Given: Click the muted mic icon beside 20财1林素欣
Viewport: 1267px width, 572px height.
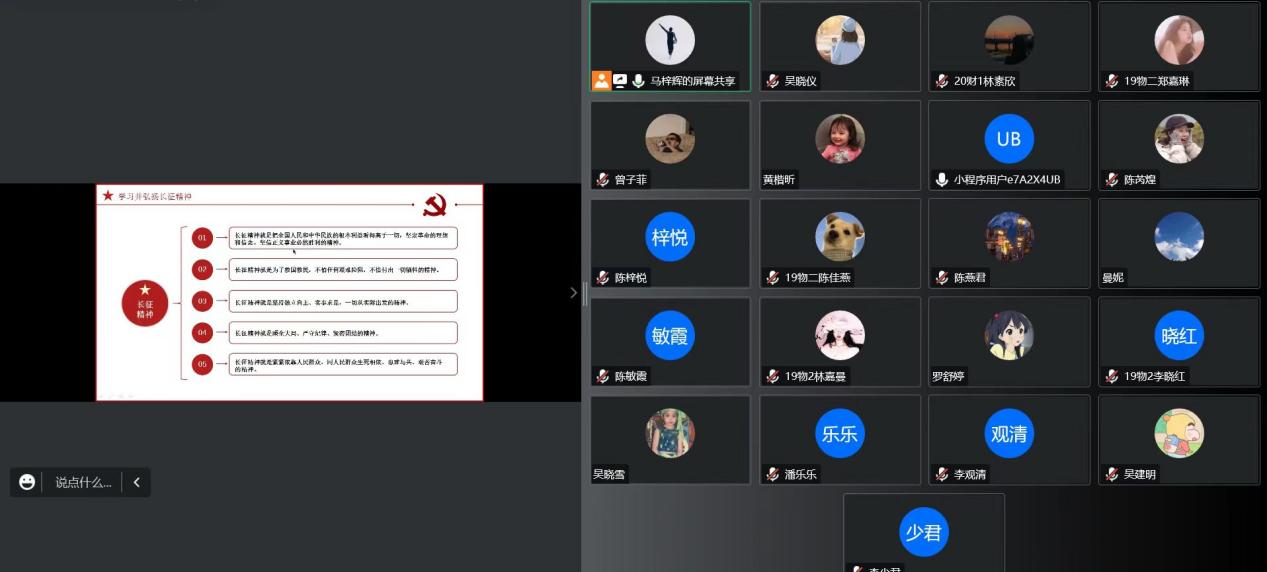Looking at the screenshot, I should coord(942,81).
